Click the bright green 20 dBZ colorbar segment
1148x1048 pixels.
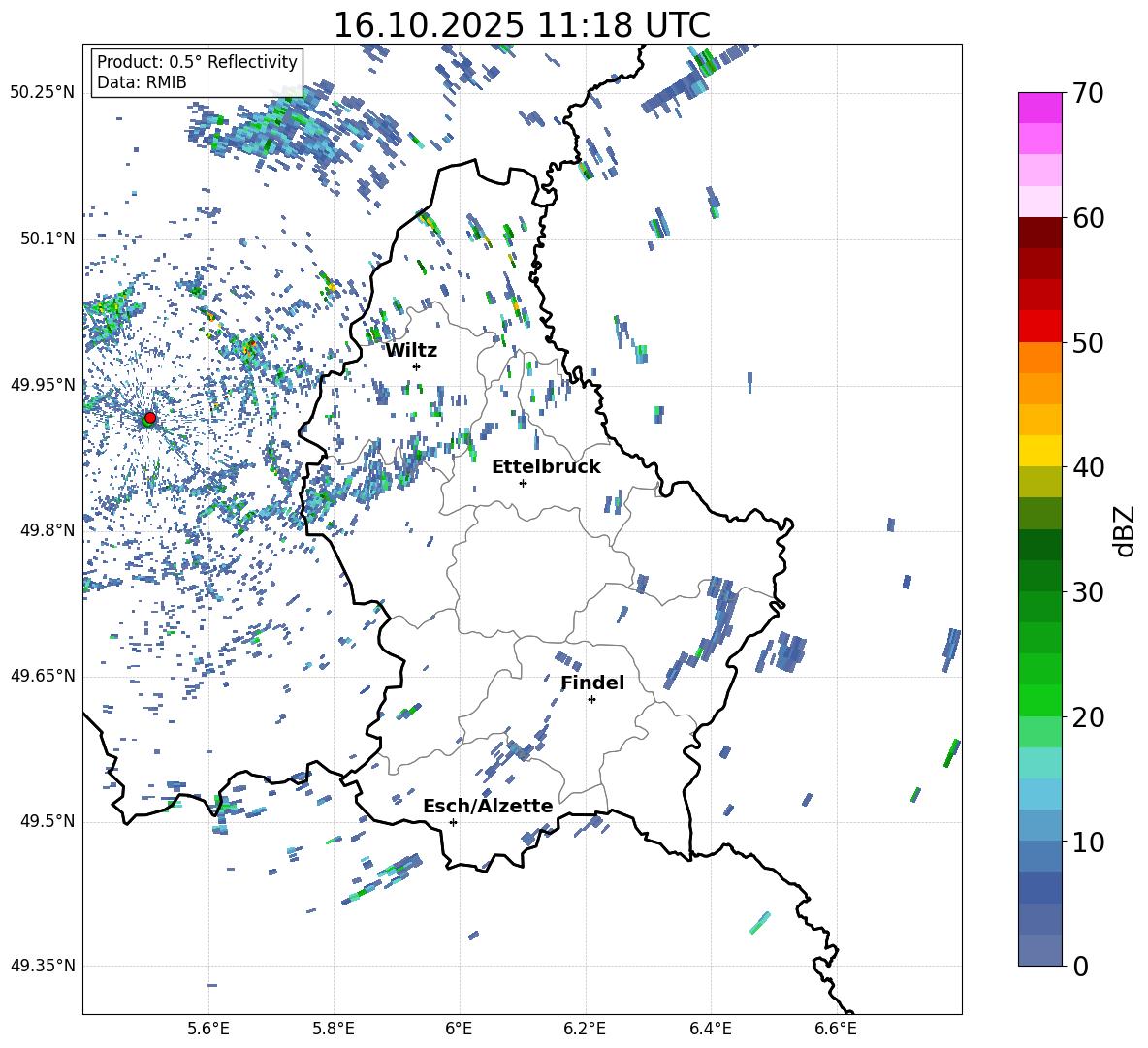(1040, 700)
